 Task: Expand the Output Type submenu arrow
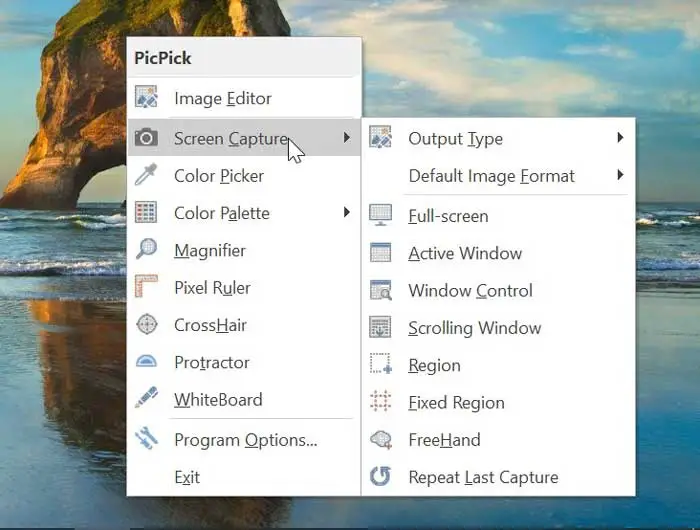(620, 139)
